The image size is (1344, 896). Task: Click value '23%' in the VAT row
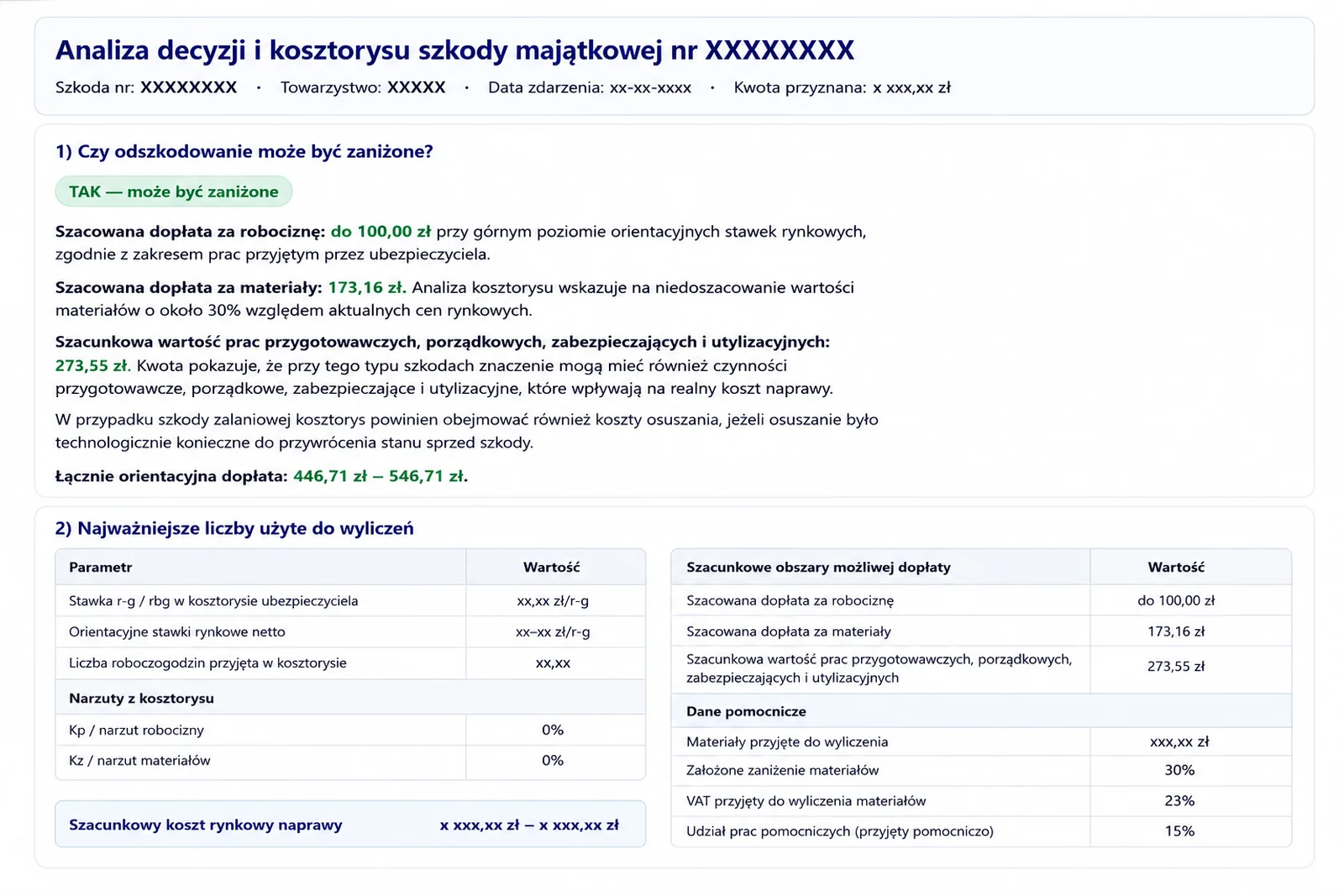point(1179,801)
